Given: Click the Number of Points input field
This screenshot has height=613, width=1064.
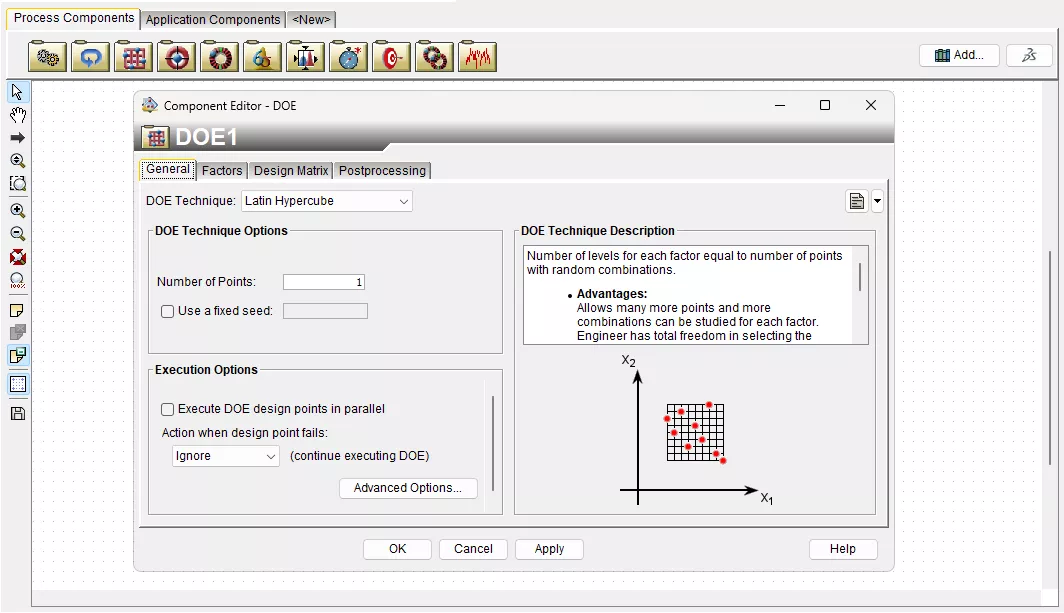Looking at the screenshot, I should tap(323, 281).
